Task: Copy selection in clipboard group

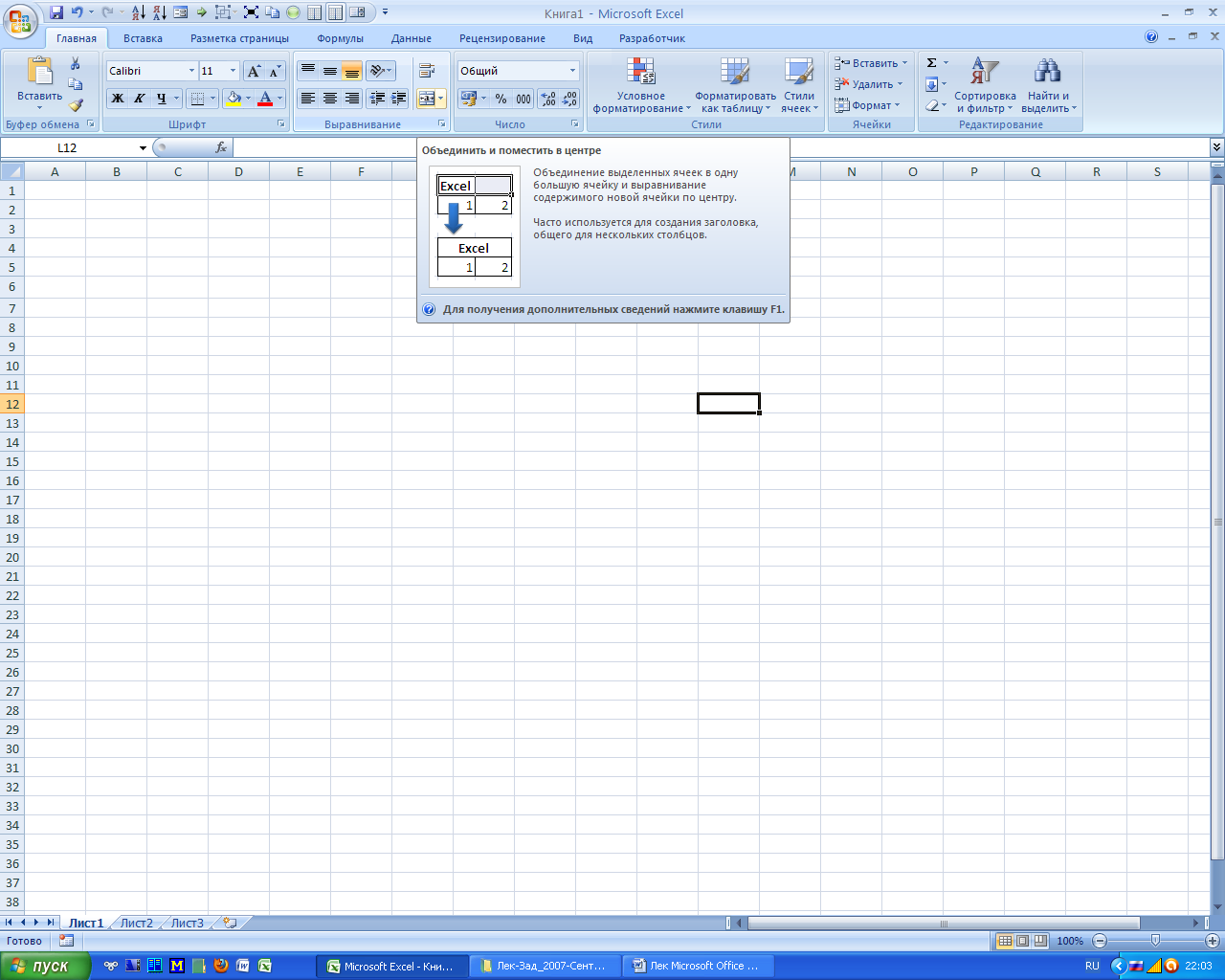Action: 76,84
